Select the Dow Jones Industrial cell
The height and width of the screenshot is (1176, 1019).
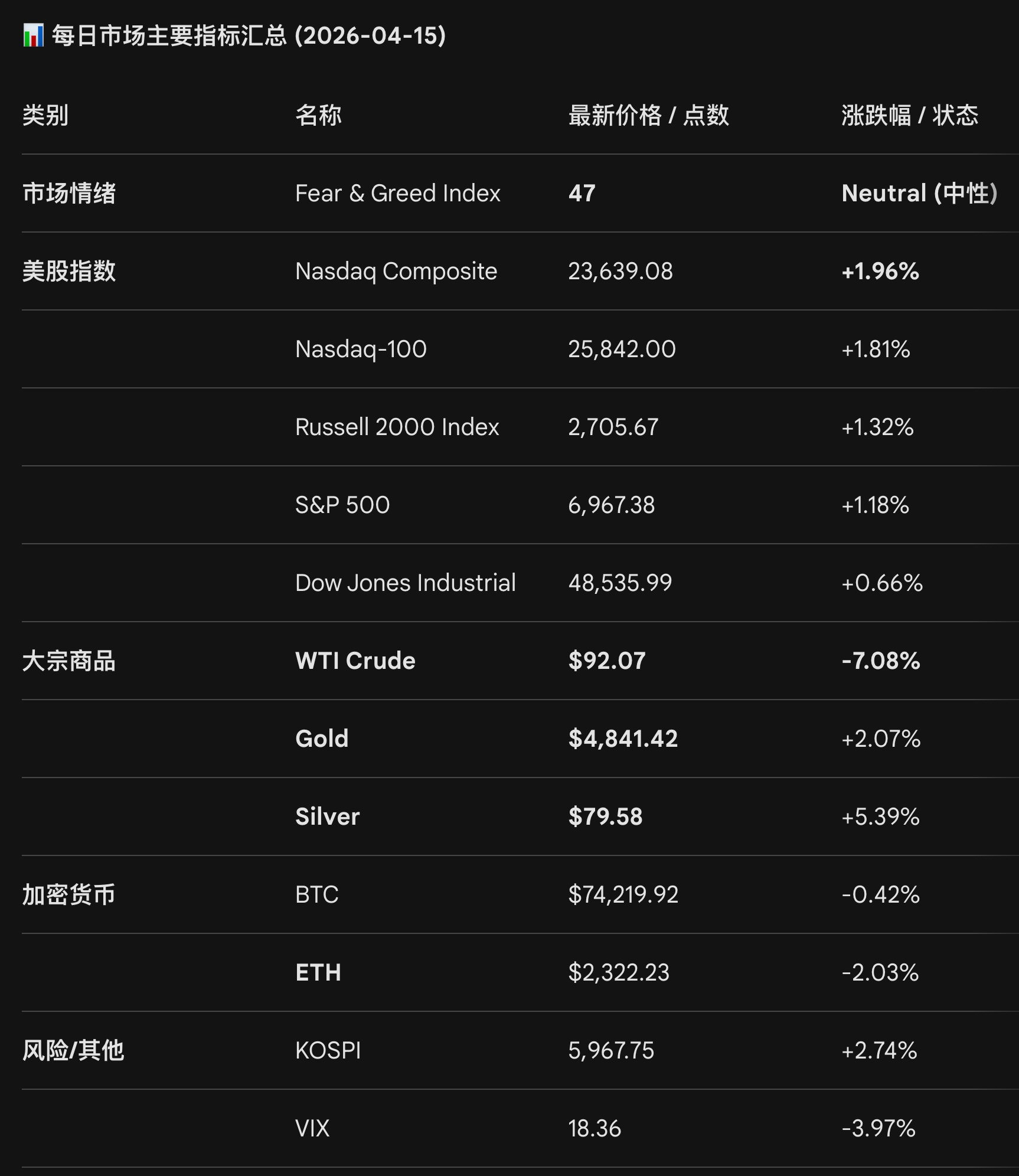click(x=406, y=583)
